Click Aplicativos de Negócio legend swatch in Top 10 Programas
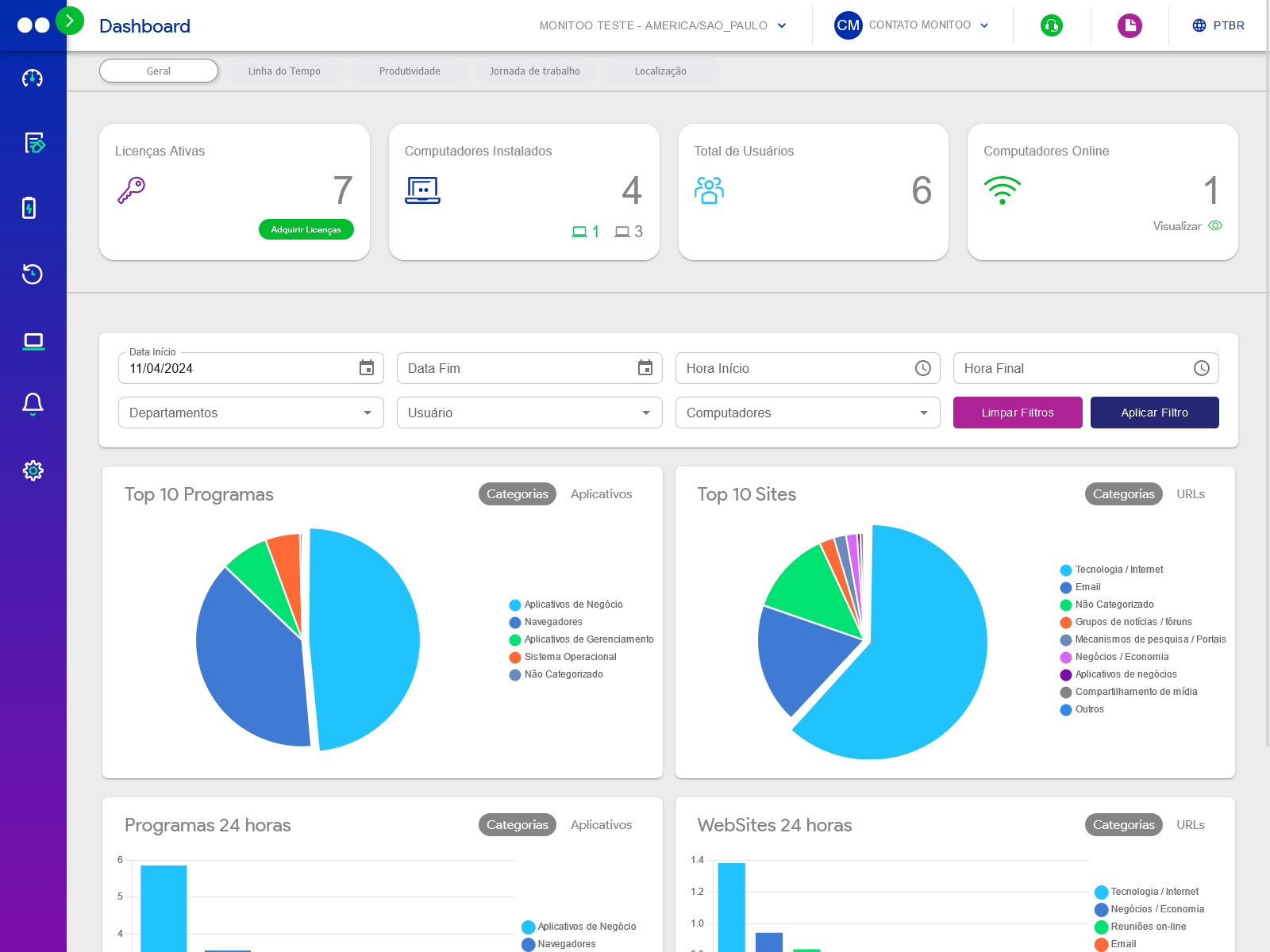Viewport: 1270px width, 952px height. (x=515, y=605)
